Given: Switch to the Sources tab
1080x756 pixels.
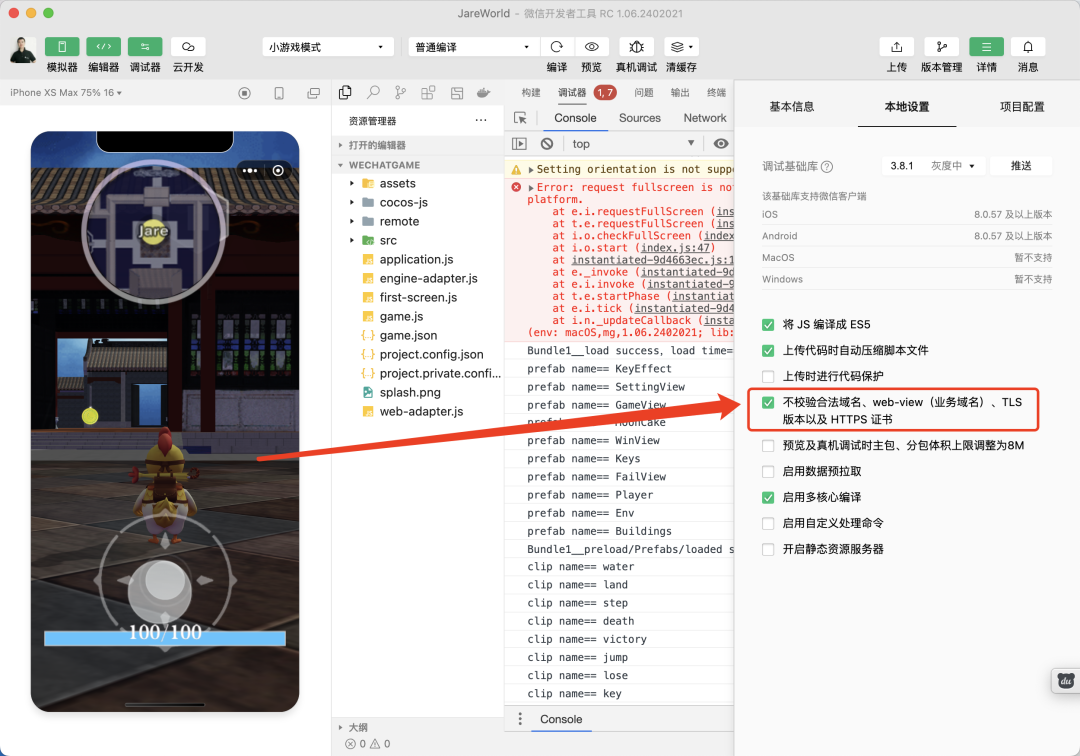Looking at the screenshot, I should (x=639, y=118).
